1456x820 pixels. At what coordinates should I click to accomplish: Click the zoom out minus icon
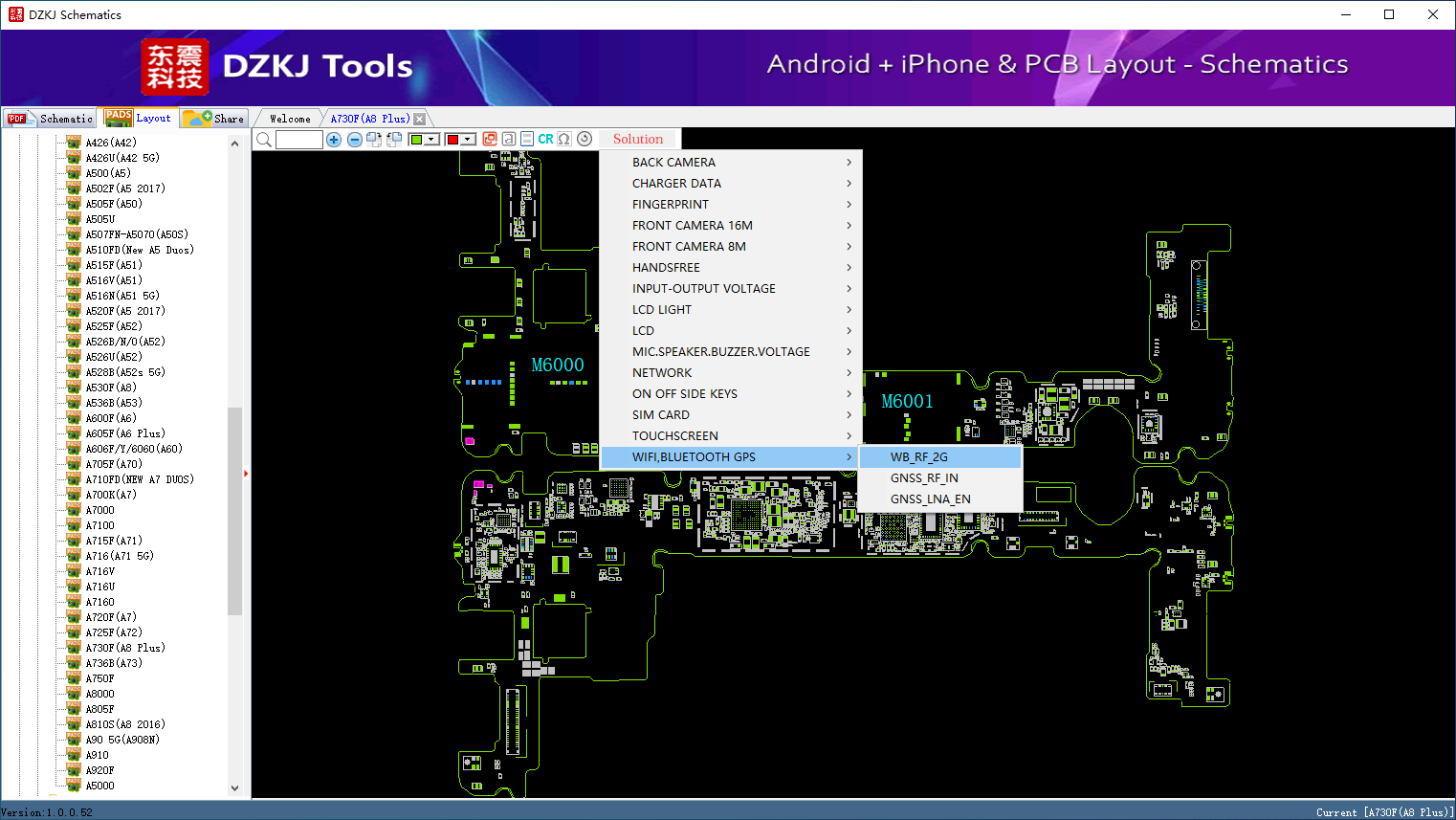[355, 140]
